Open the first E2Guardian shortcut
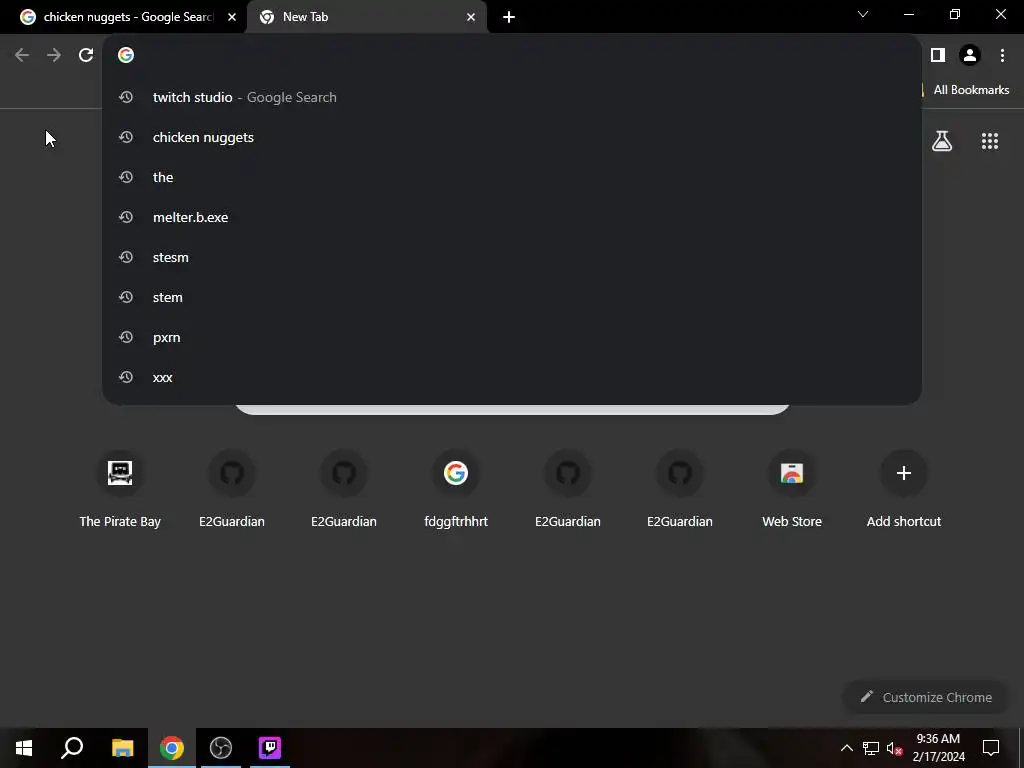This screenshot has height=768, width=1024. point(232,488)
